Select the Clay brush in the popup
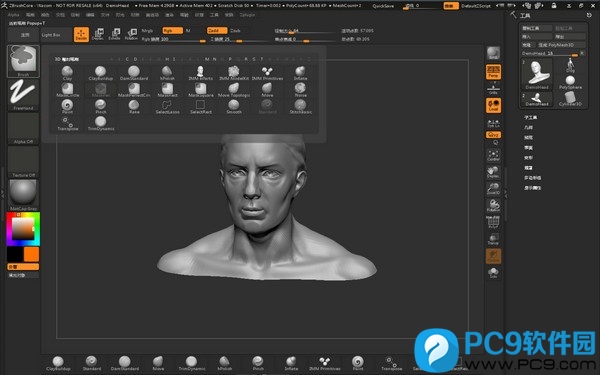Viewport: 600px width, 375px height. (67, 73)
